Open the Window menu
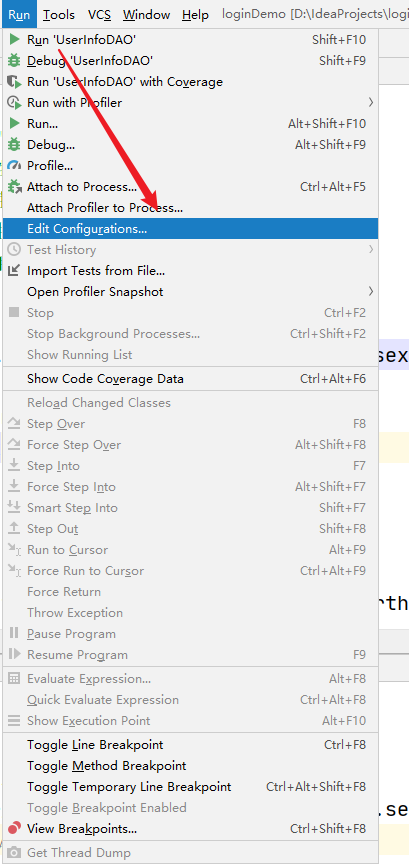 pyautogui.click(x=147, y=14)
